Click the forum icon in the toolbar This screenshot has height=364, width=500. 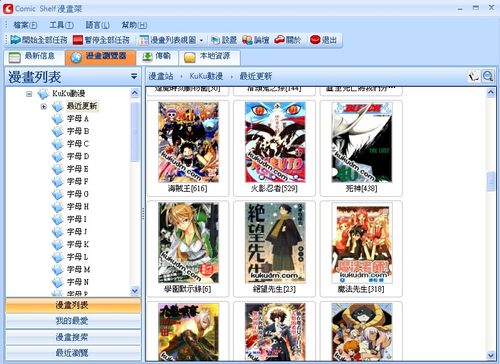[x=247, y=40]
